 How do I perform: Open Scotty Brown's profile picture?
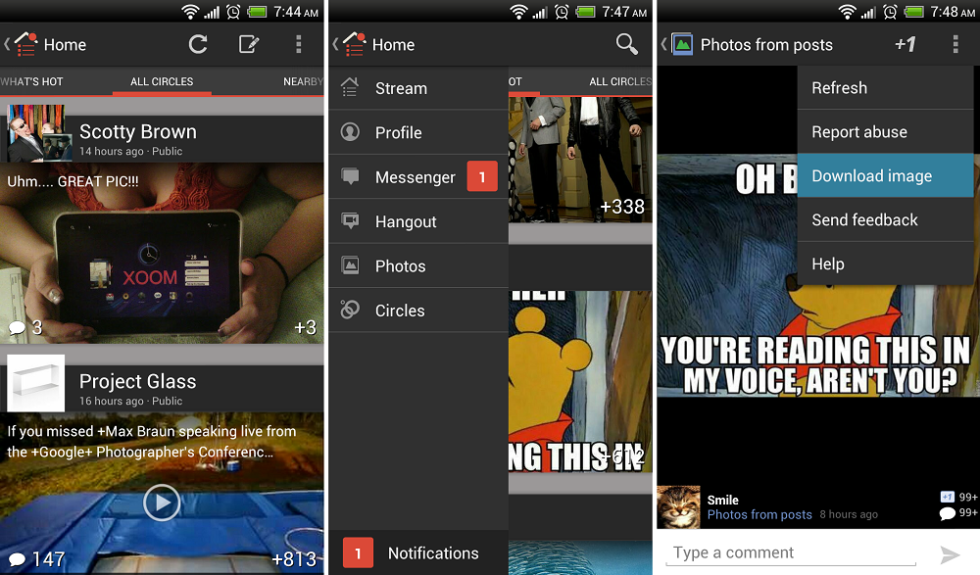[38, 133]
